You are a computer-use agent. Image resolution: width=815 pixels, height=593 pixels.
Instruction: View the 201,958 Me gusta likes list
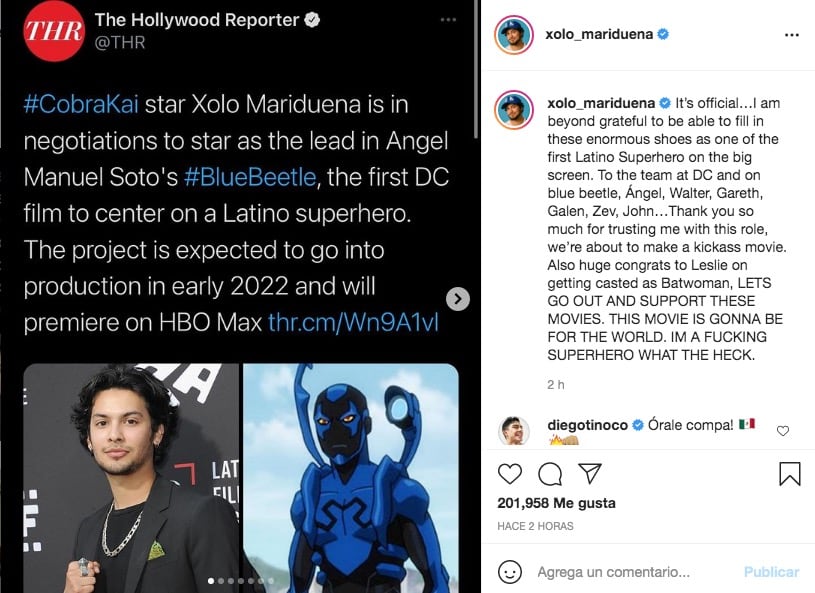pyautogui.click(x=556, y=503)
